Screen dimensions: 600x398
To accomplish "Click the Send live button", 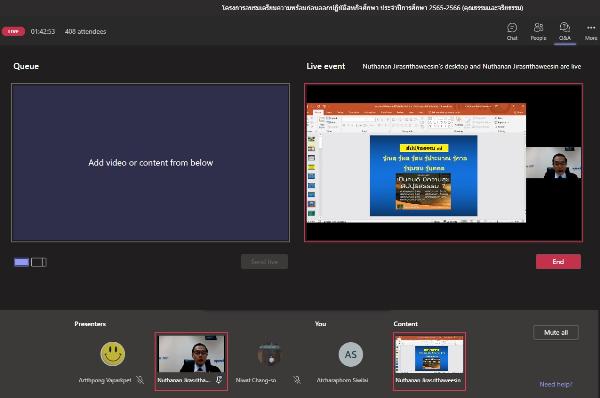I will 264,261.
